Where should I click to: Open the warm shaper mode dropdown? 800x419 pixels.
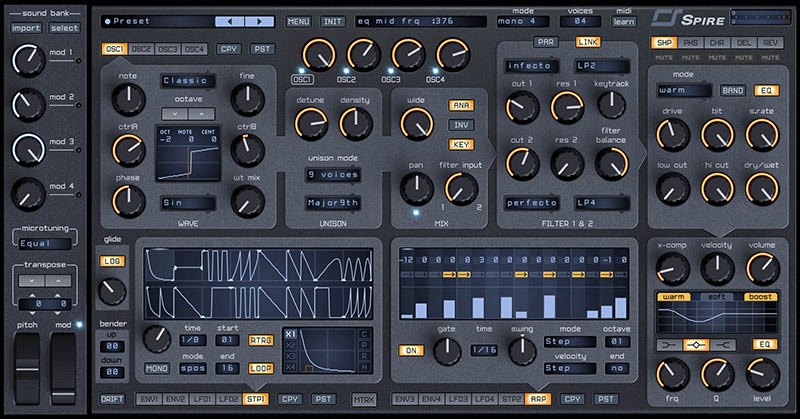(x=684, y=90)
